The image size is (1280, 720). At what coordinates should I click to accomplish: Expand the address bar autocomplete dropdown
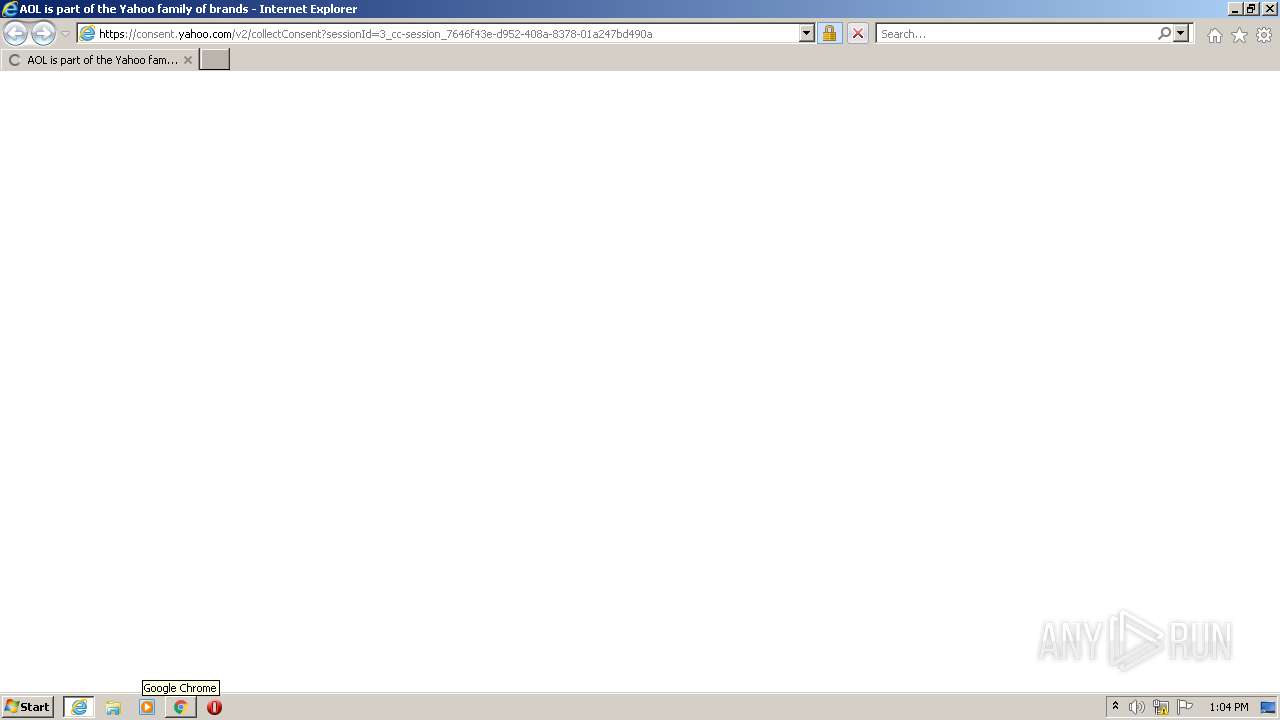coord(807,34)
